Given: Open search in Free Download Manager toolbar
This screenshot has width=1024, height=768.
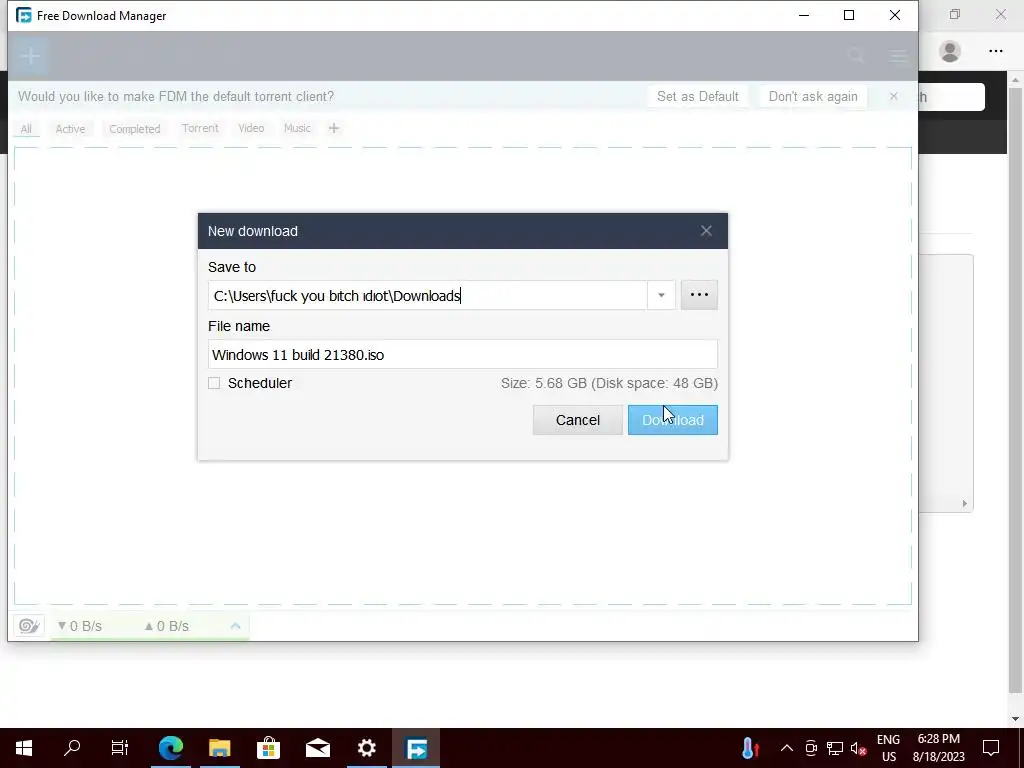Looking at the screenshot, I should [856, 56].
